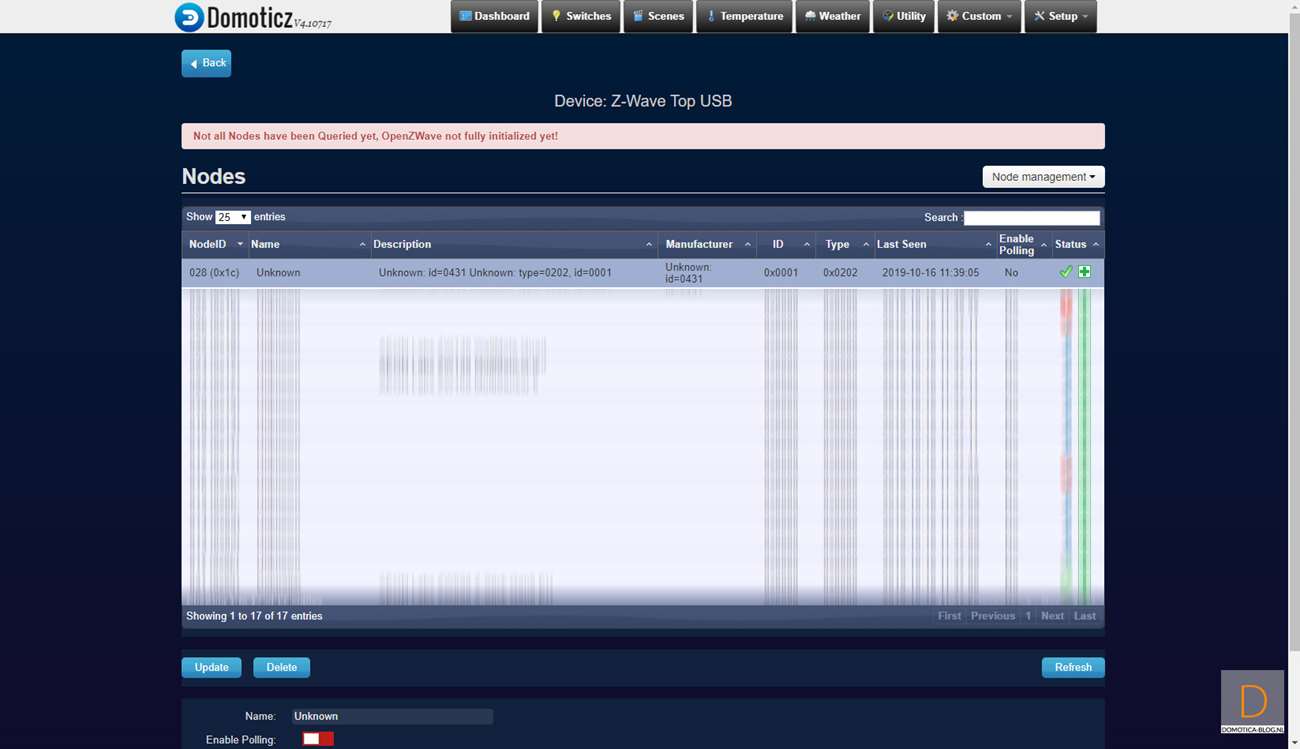The image size is (1300, 749).
Task: Go to the Previous page
Action: (x=993, y=616)
